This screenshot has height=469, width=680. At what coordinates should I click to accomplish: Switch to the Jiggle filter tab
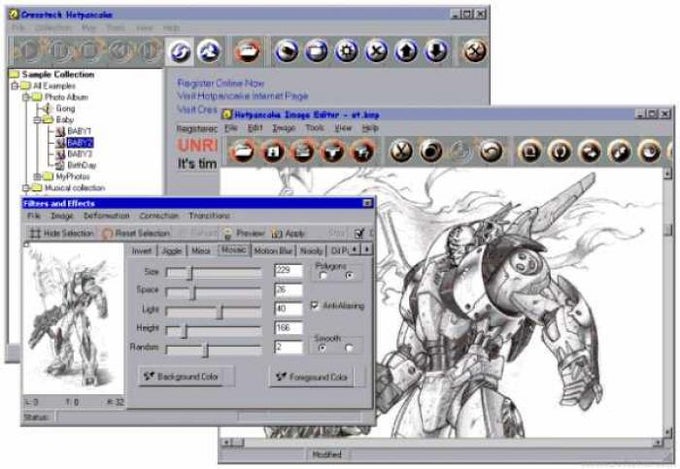(x=171, y=251)
